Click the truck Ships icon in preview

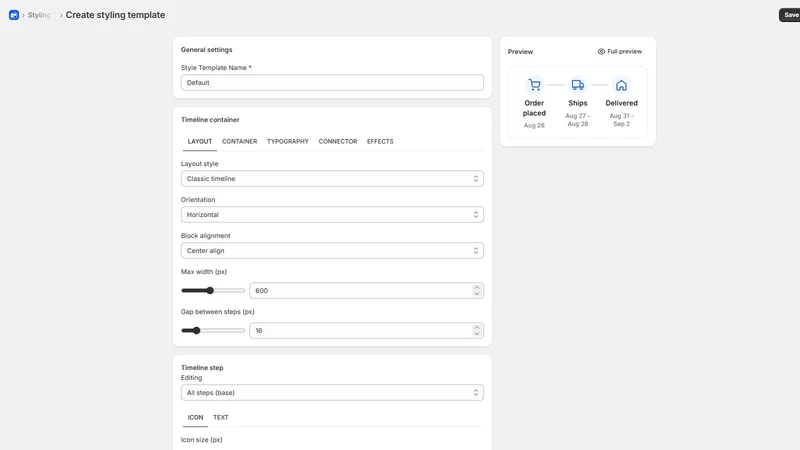pos(578,85)
